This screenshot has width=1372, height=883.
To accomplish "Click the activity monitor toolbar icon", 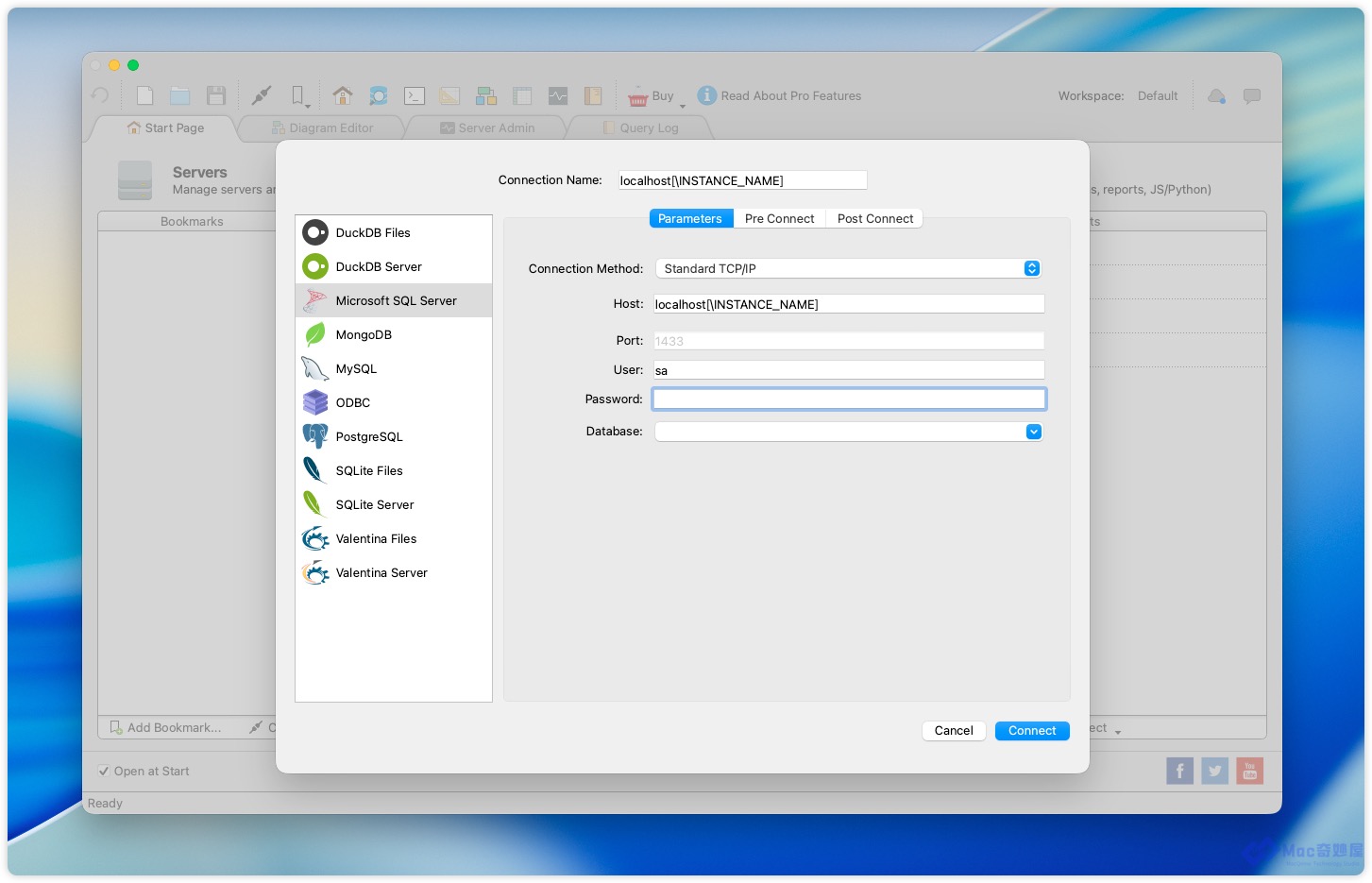I will pyautogui.click(x=558, y=95).
